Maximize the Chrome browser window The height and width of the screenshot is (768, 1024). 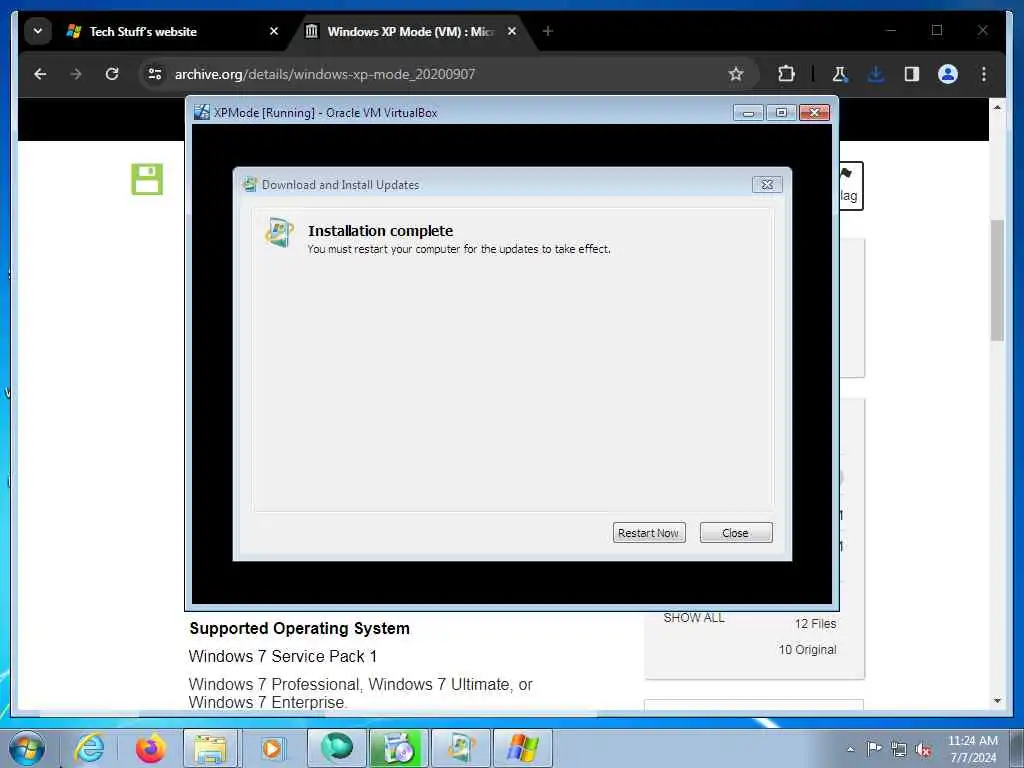(x=937, y=31)
